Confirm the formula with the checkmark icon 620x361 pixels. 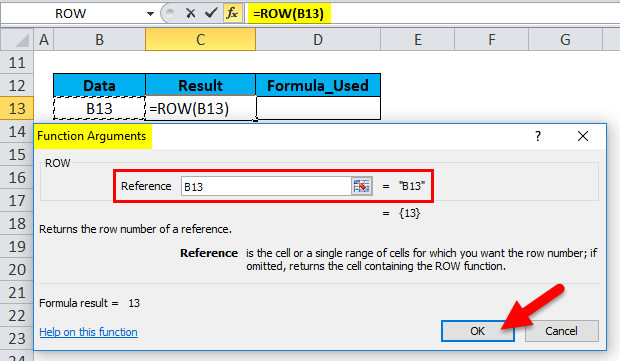(x=211, y=13)
